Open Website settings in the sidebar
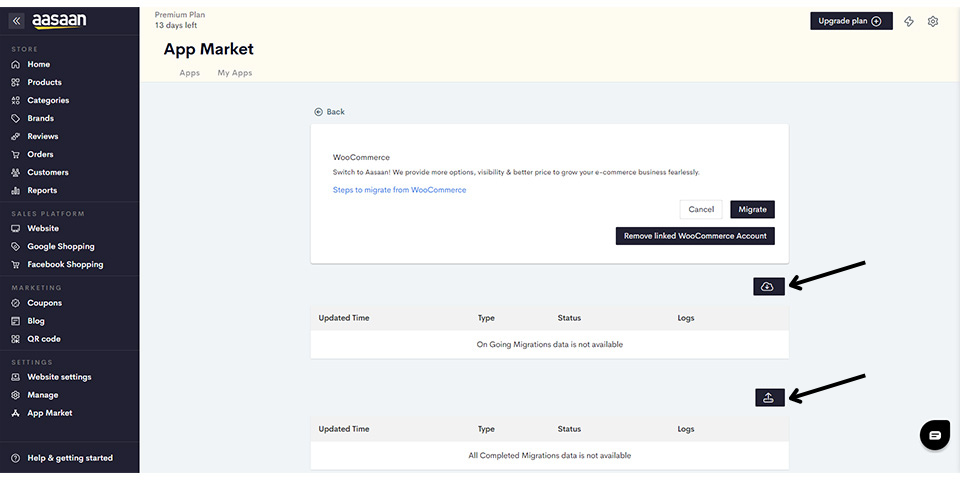 (x=59, y=377)
